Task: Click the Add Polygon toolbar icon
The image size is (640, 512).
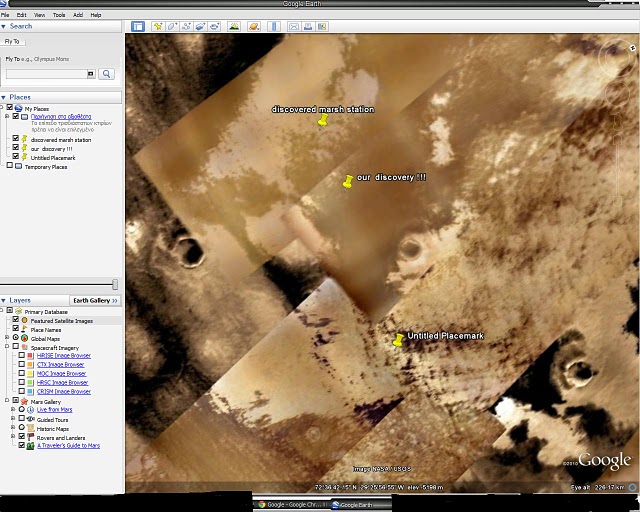Action: 172,27
